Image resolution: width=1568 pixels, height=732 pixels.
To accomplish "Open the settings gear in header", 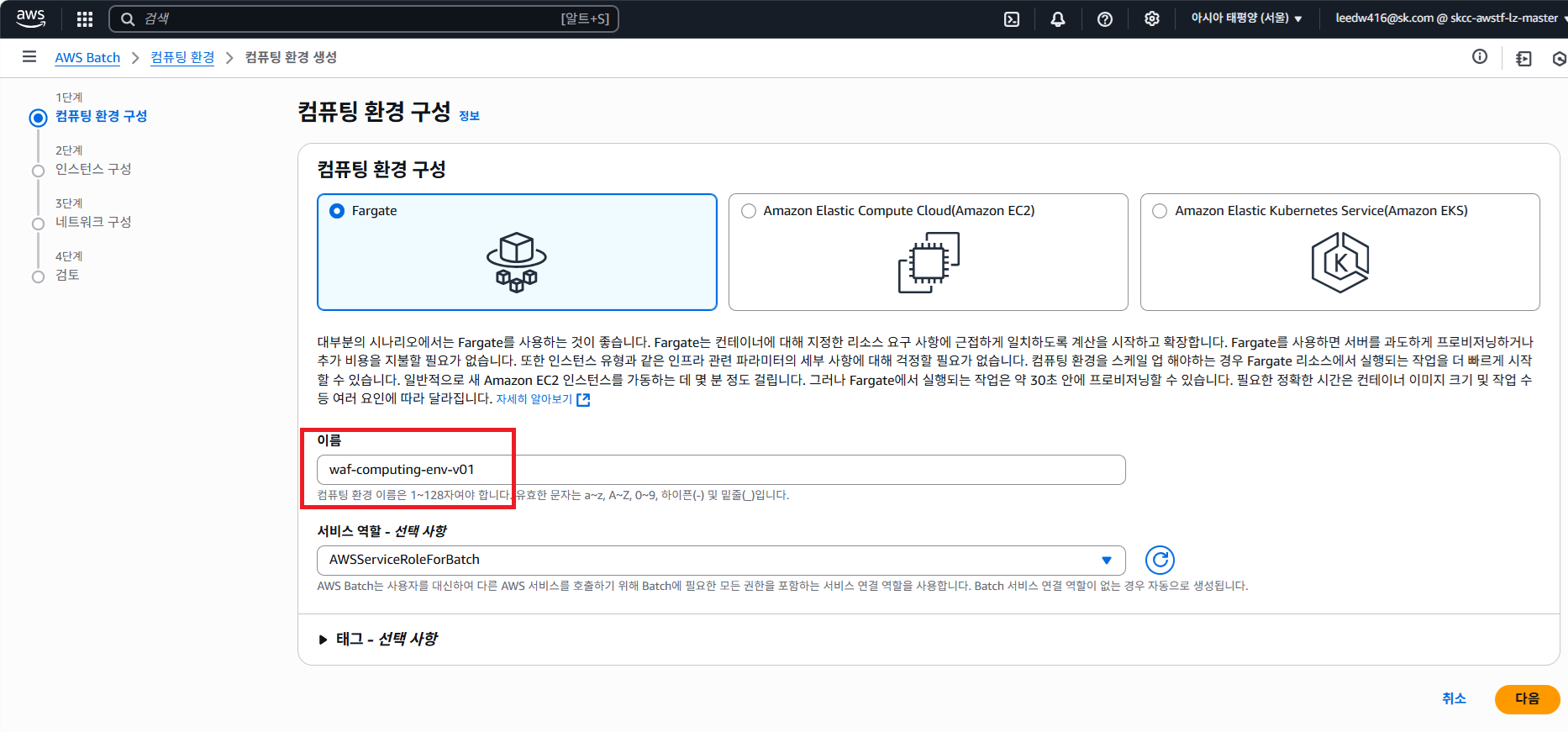I will click(x=1152, y=18).
